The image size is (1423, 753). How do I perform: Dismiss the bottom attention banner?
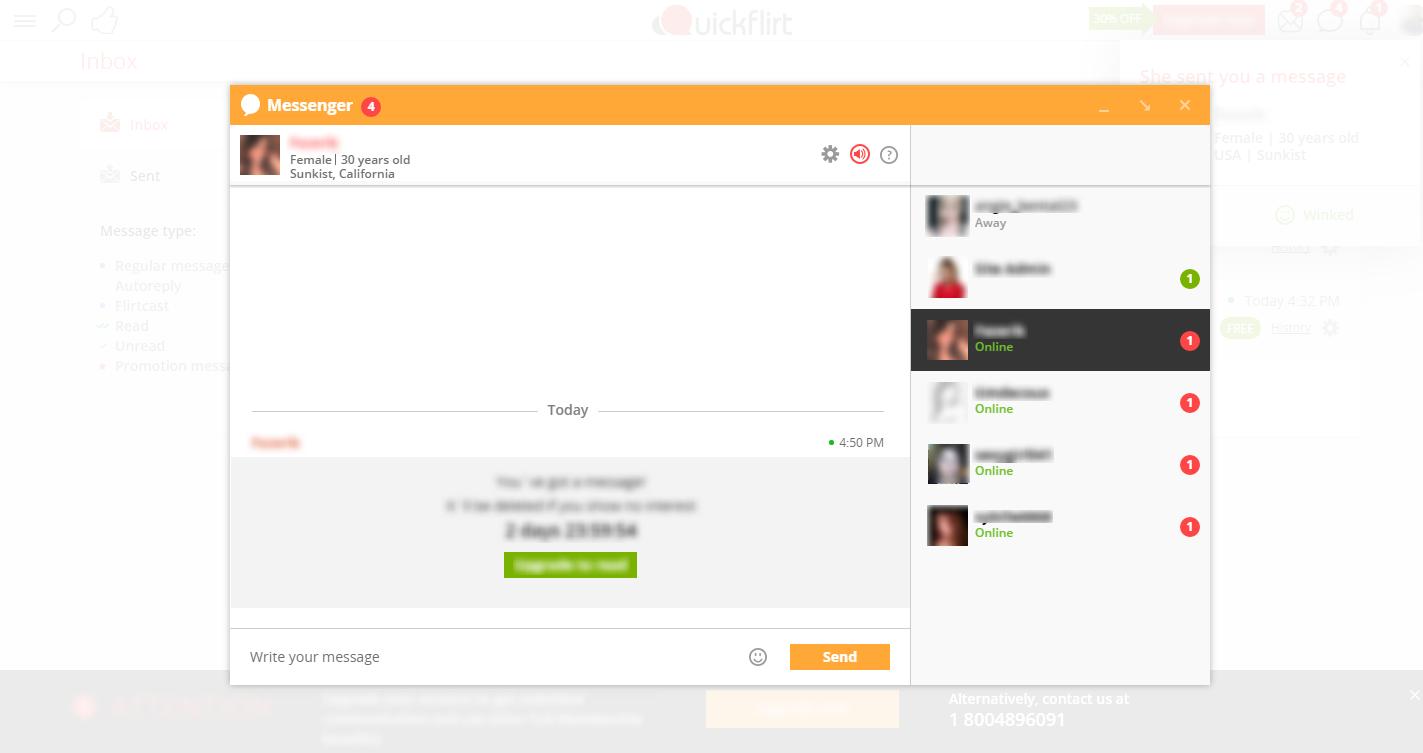pos(1414,695)
